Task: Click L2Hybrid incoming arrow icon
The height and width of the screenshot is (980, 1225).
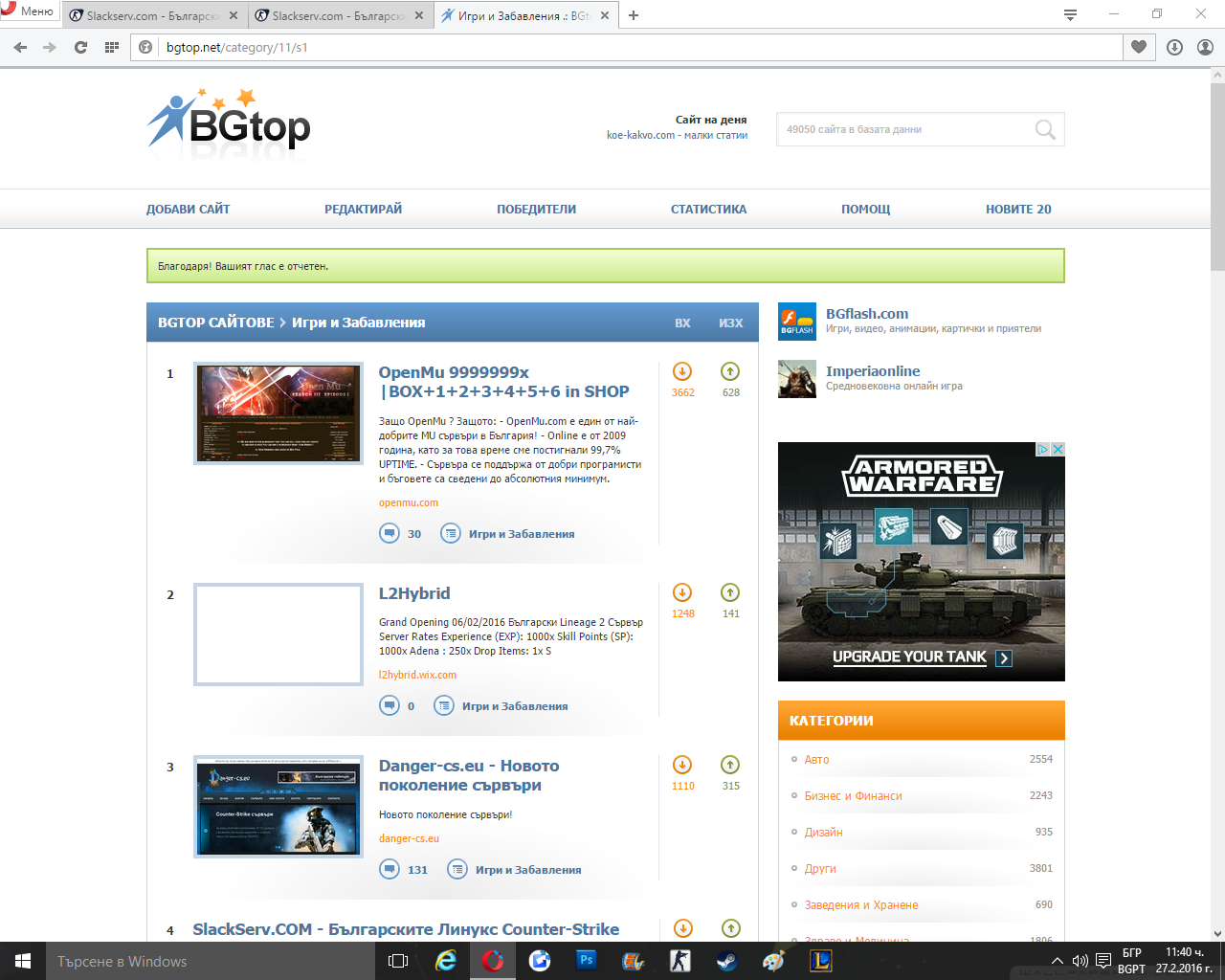Action: pos(682,592)
